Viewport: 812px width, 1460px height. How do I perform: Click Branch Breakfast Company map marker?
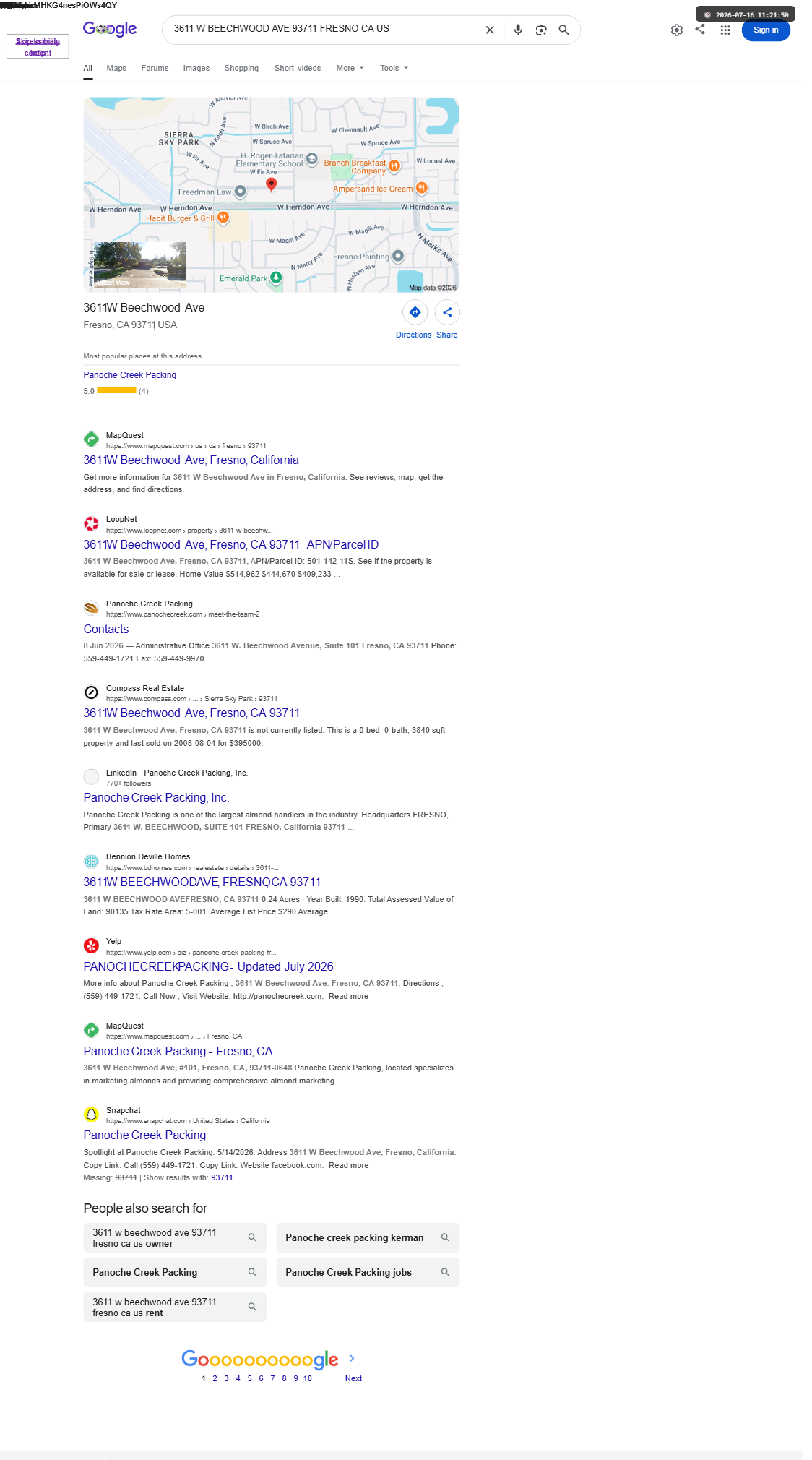pos(394,166)
